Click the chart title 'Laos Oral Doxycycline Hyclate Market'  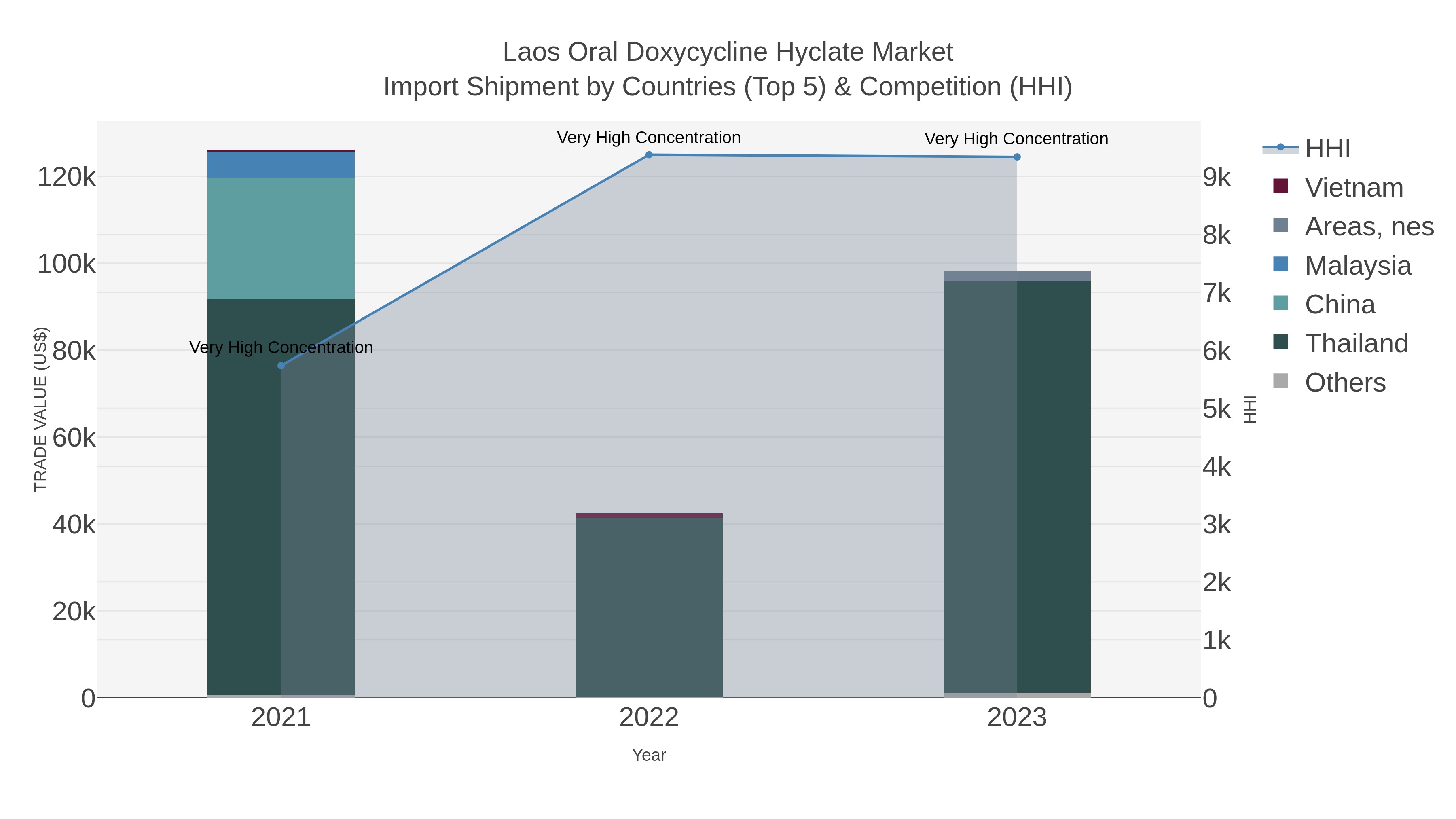coord(728,52)
